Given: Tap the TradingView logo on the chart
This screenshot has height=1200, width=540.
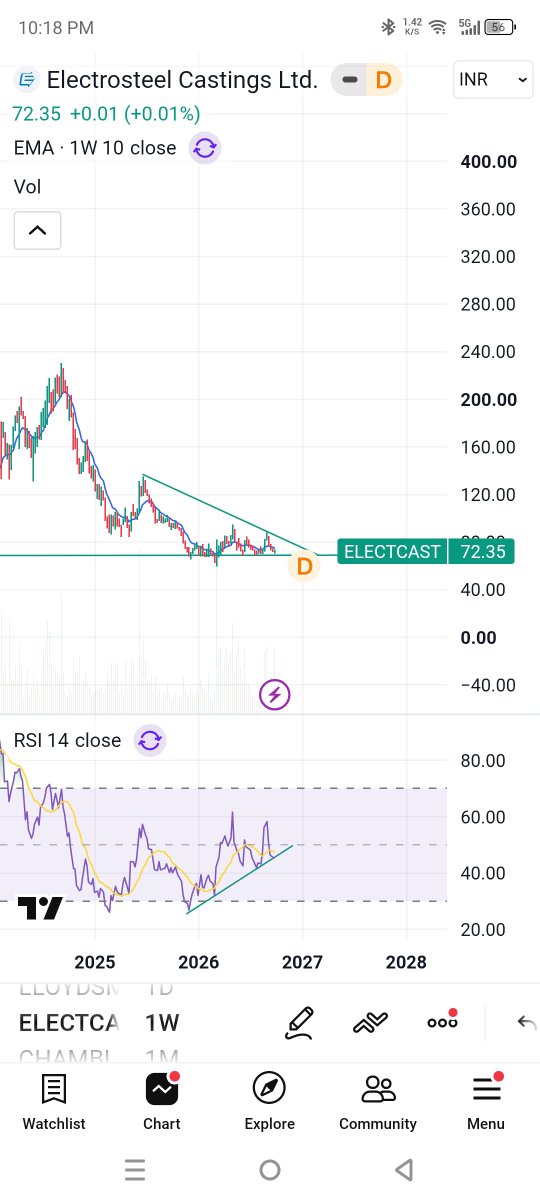Looking at the screenshot, I should coord(40,909).
